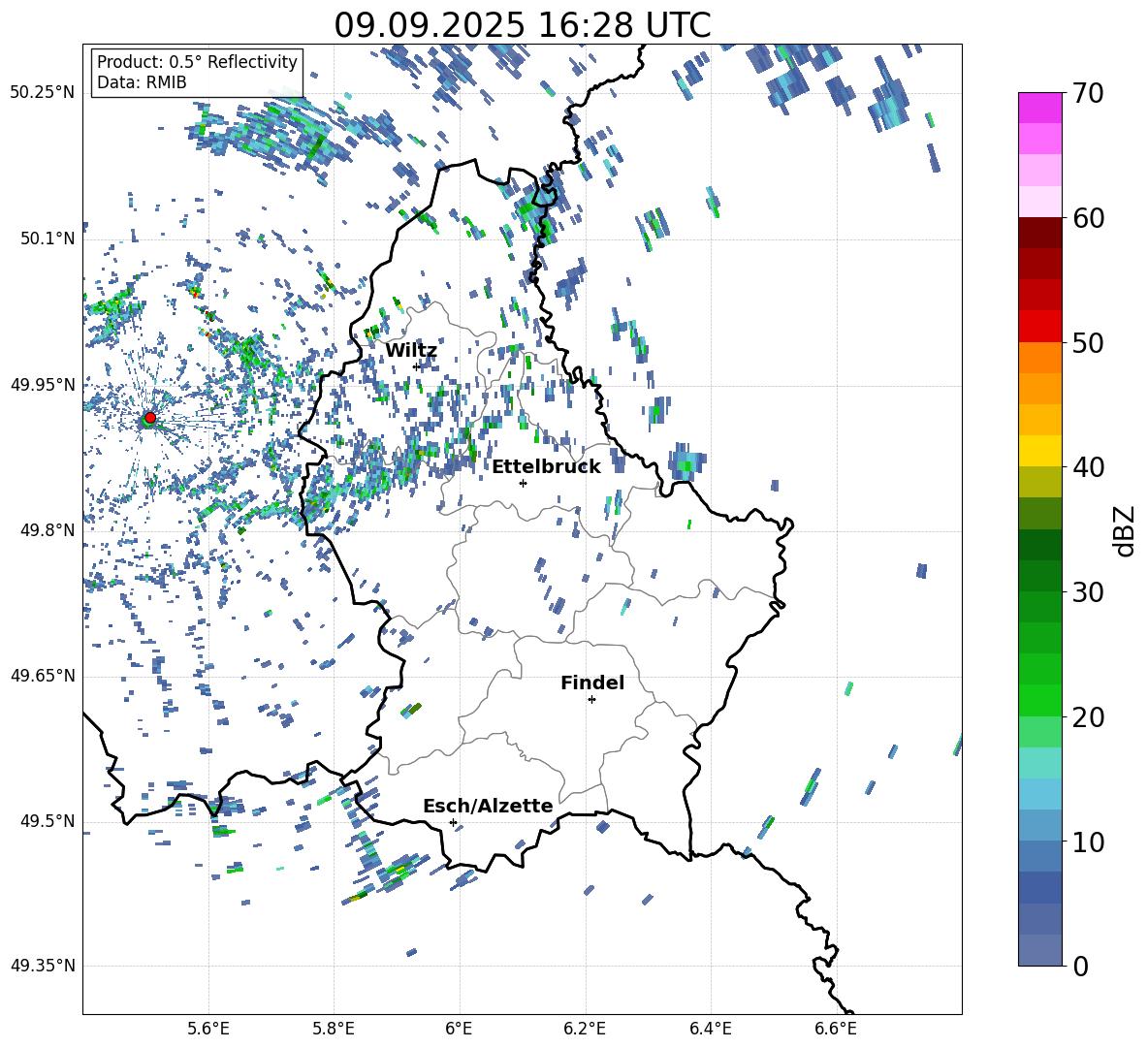The image size is (1148, 1048).
Task: Click the 30 tick on colorbar
Action: (1088, 592)
